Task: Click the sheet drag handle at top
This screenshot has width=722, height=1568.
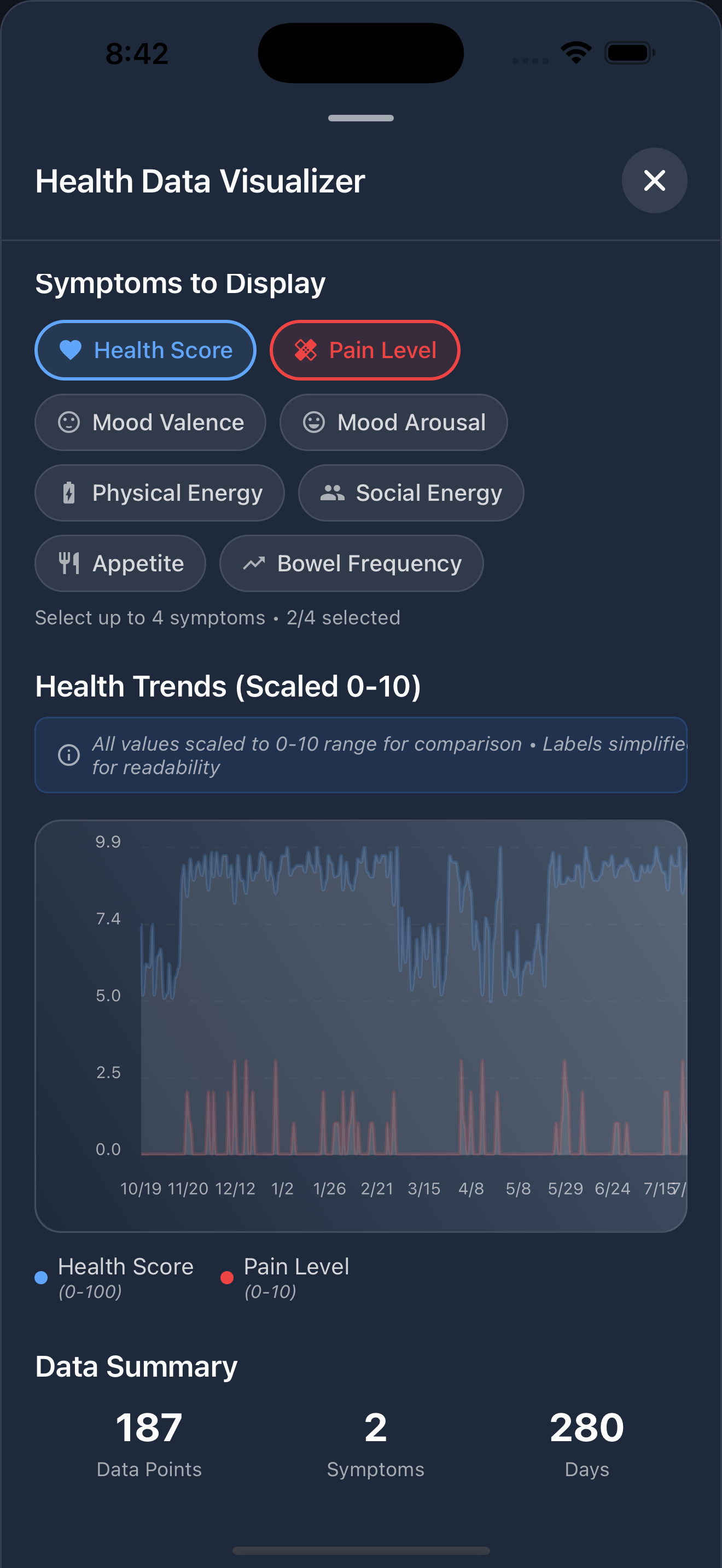Action: [361, 118]
